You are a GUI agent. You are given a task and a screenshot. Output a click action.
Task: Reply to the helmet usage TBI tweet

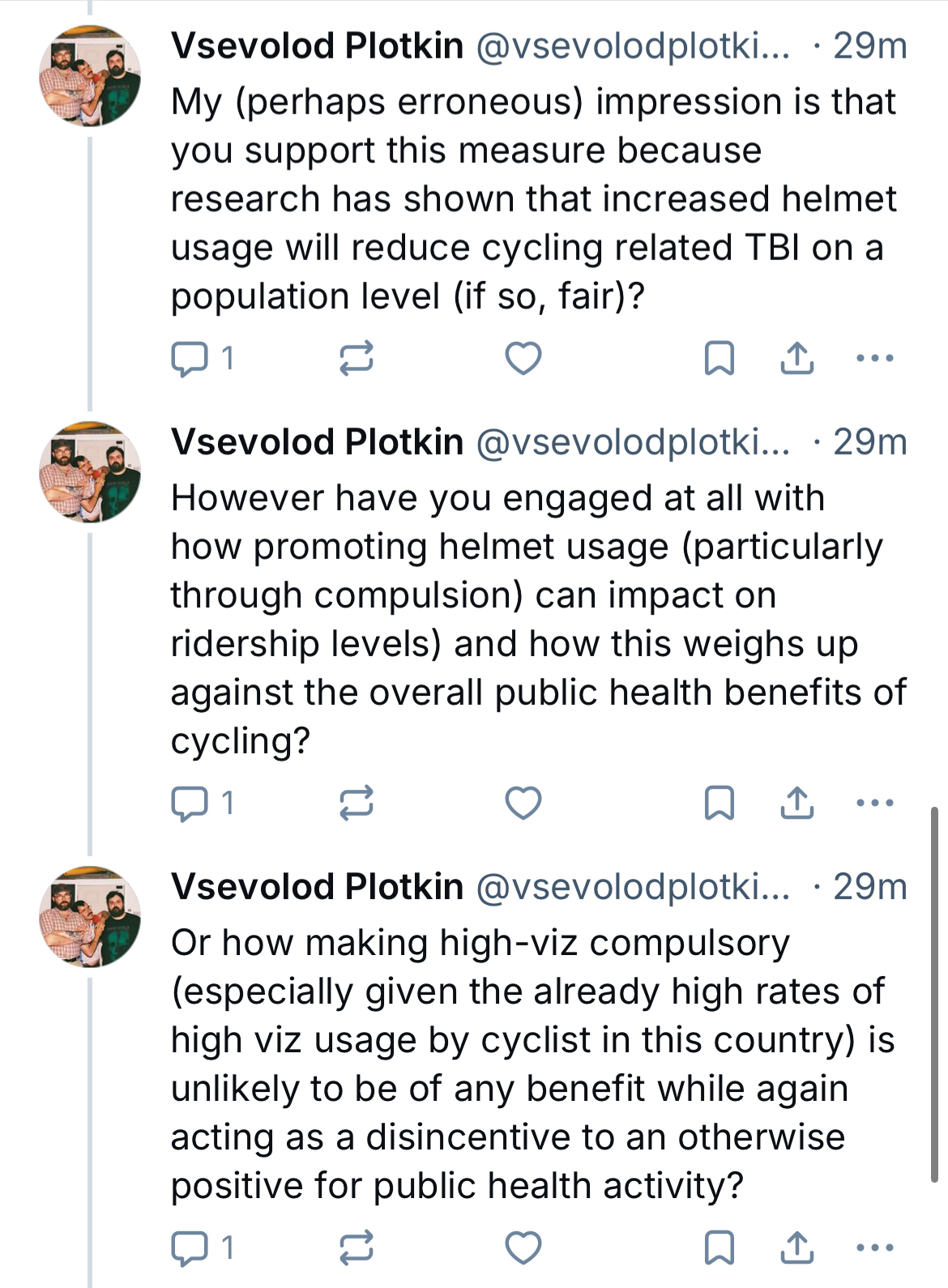coord(190,358)
